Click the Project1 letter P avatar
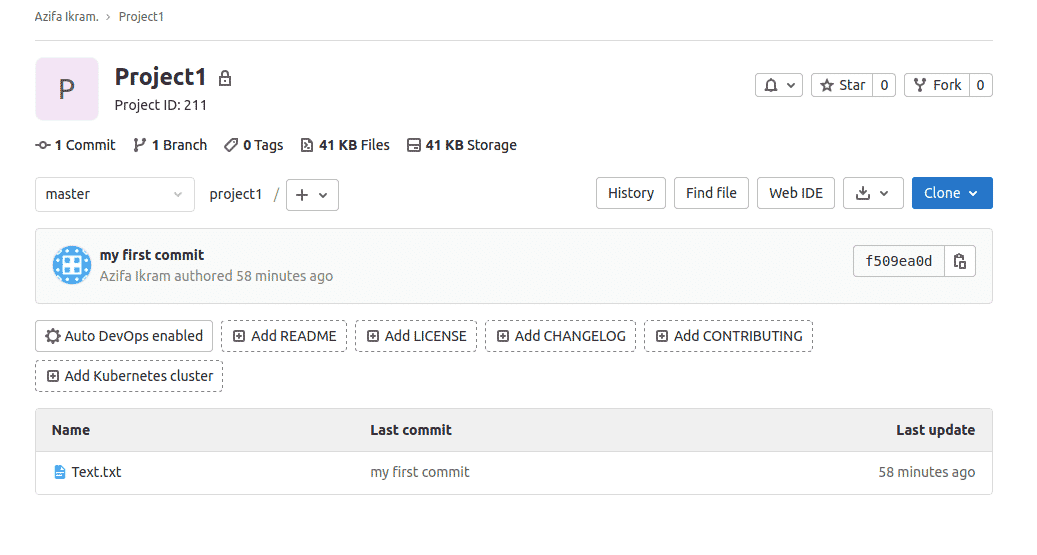This screenshot has width=1037, height=555. click(x=67, y=89)
